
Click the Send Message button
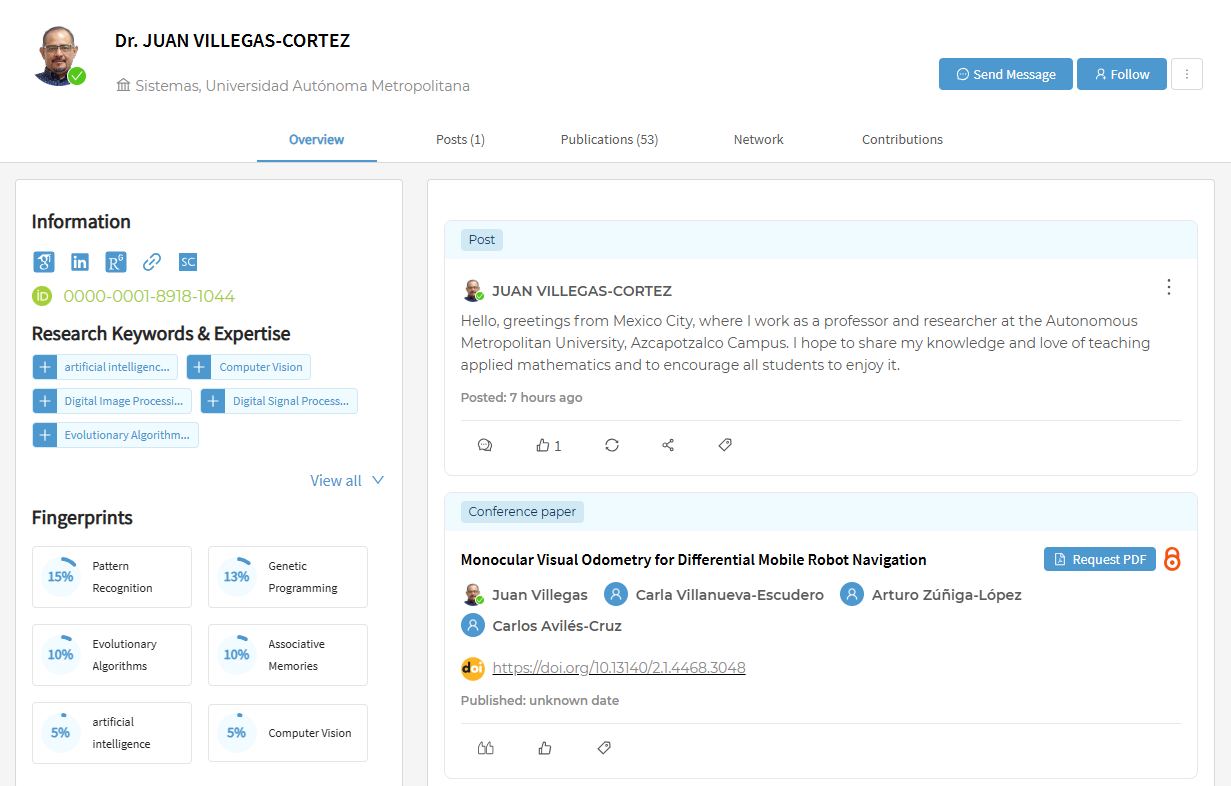click(1006, 74)
